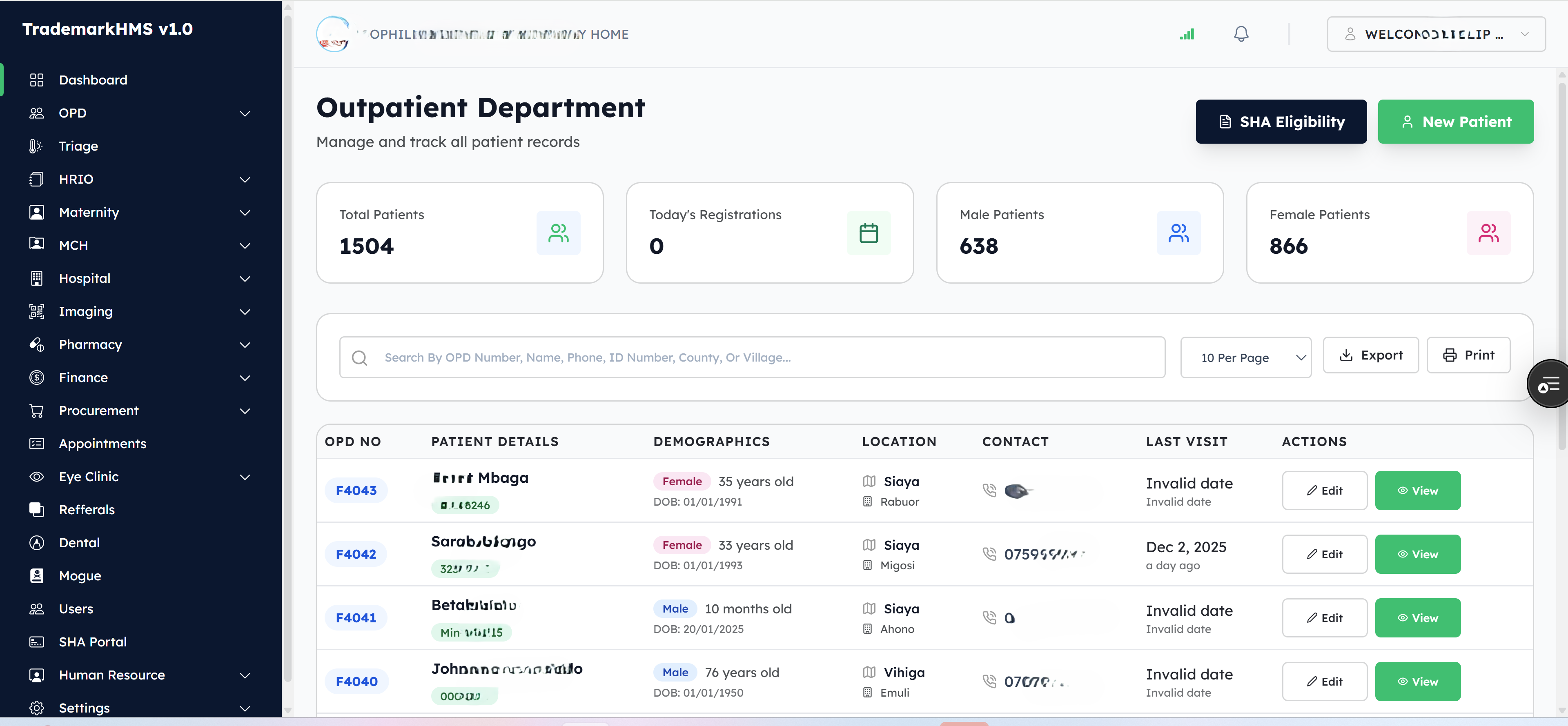Open the SHA Portal icon
The height and width of the screenshot is (726, 1568).
click(x=36, y=642)
